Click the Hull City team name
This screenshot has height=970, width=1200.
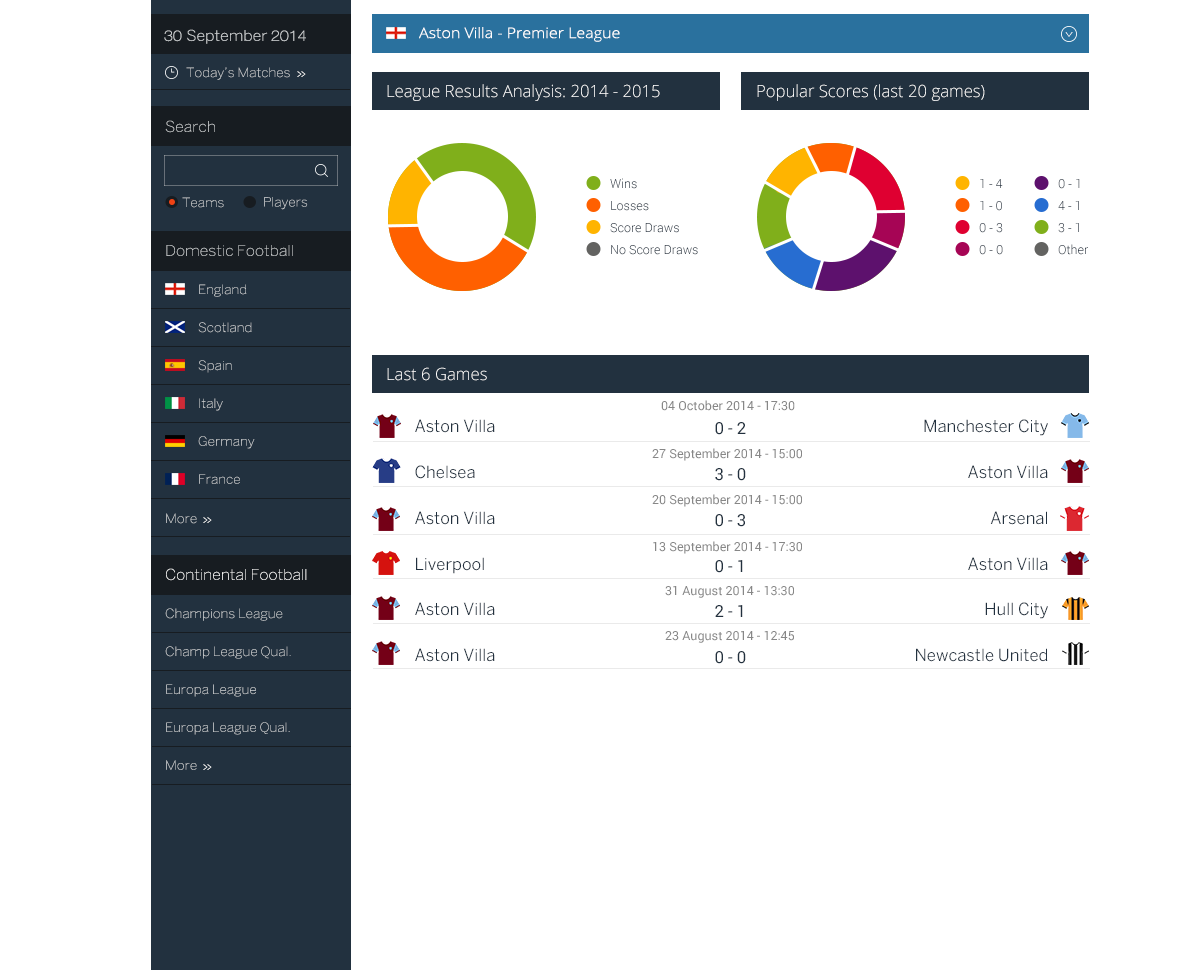pos(1016,609)
